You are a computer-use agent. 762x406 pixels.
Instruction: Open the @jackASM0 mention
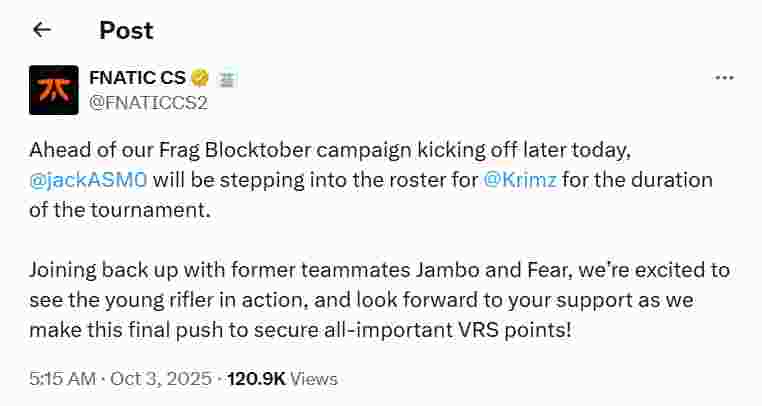pos(87,181)
